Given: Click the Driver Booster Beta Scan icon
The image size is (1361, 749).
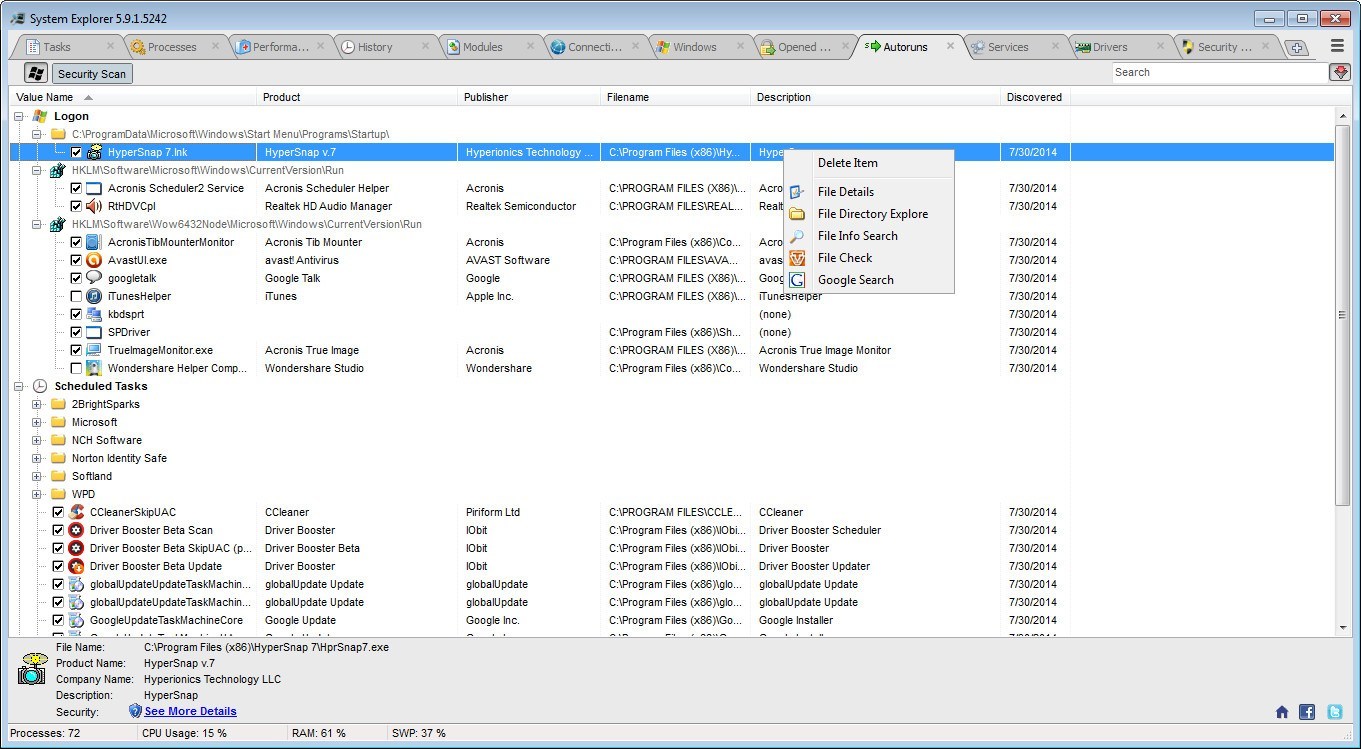Looking at the screenshot, I should pos(76,530).
